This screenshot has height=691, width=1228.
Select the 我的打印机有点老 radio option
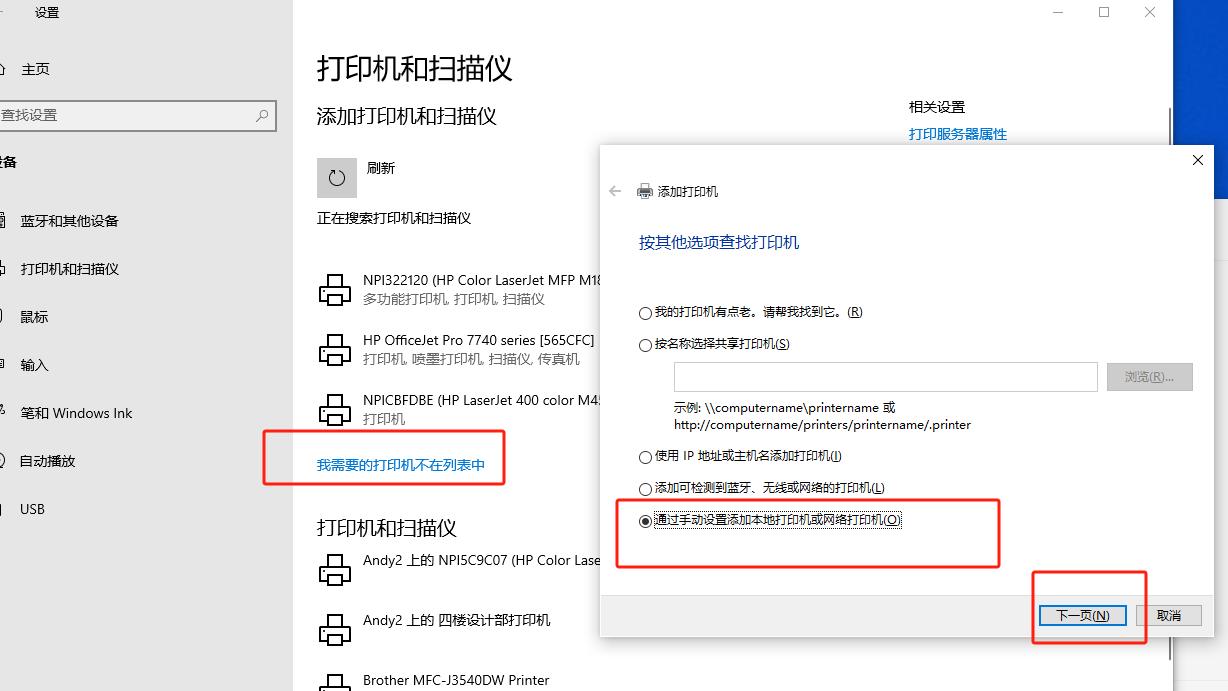645,312
